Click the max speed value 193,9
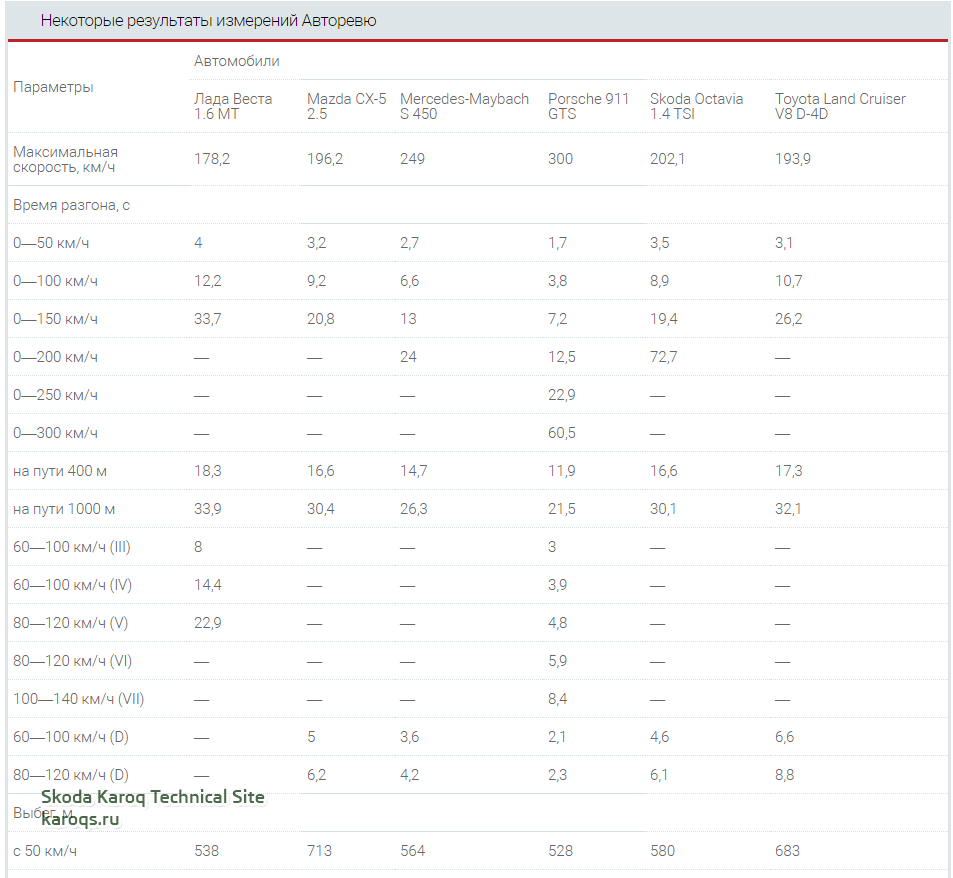The height and width of the screenshot is (878, 953). pyautogui.click(x=793, y=159)
